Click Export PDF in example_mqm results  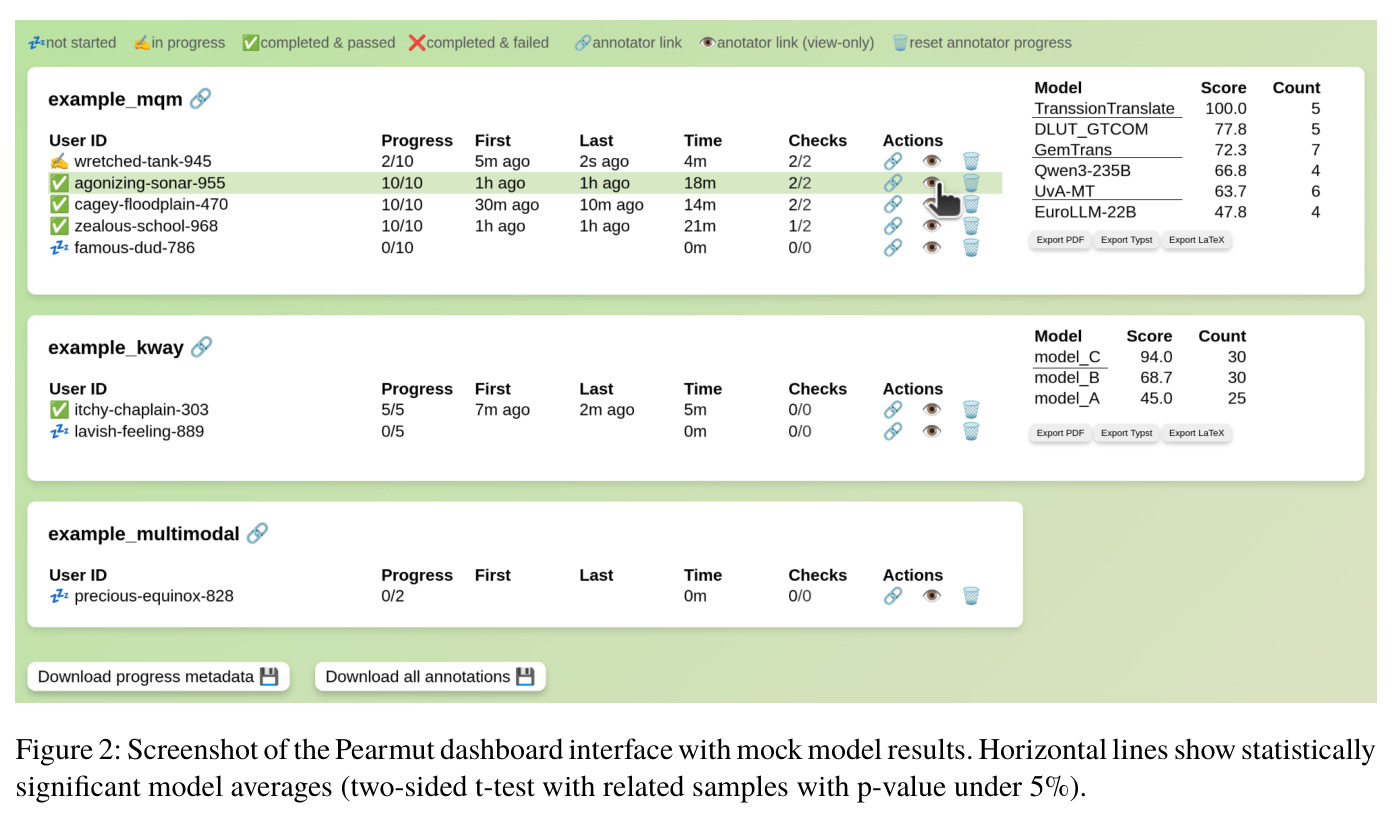1060,240
